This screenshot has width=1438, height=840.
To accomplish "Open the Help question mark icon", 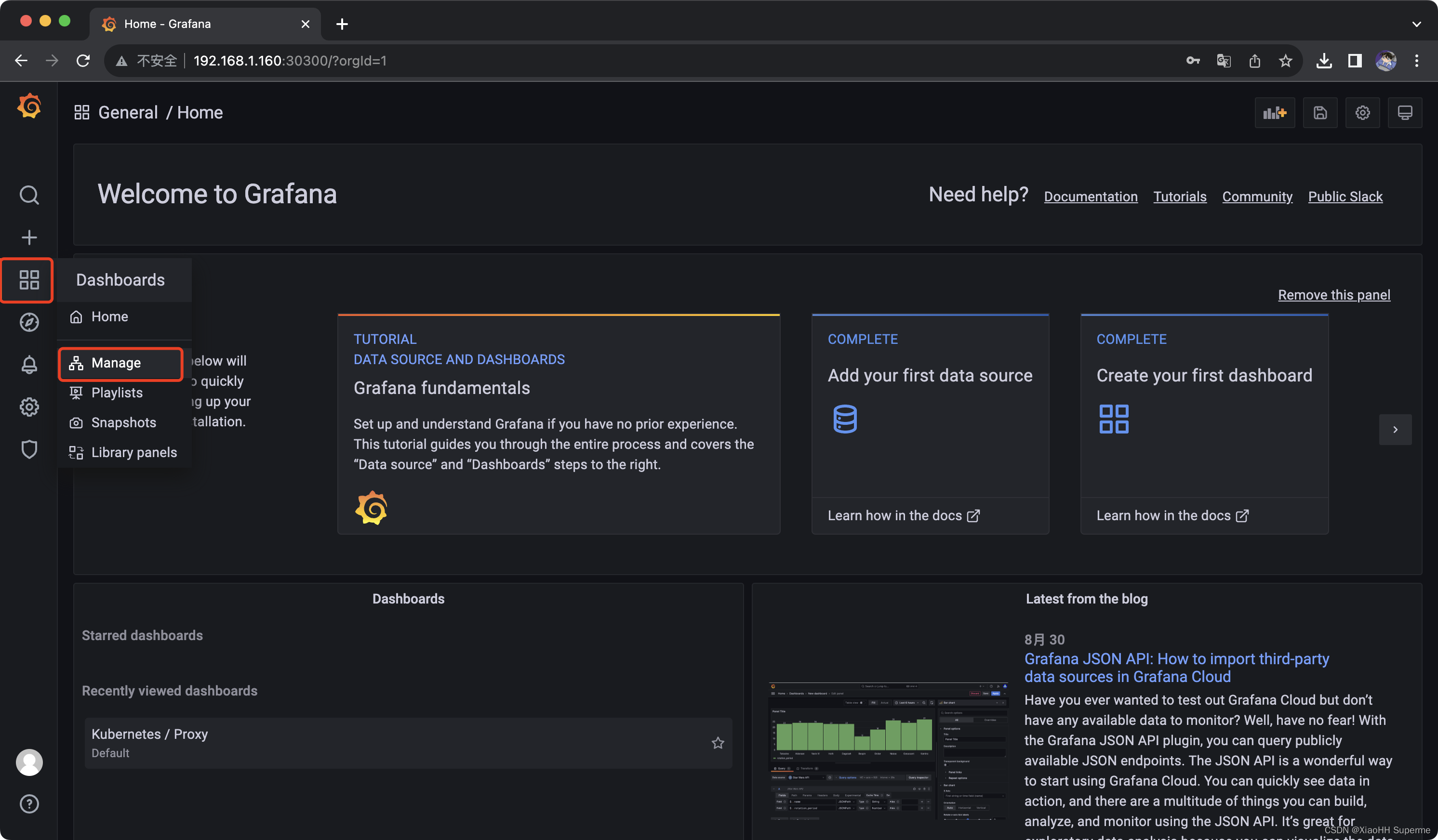I will tap(29, 803).
